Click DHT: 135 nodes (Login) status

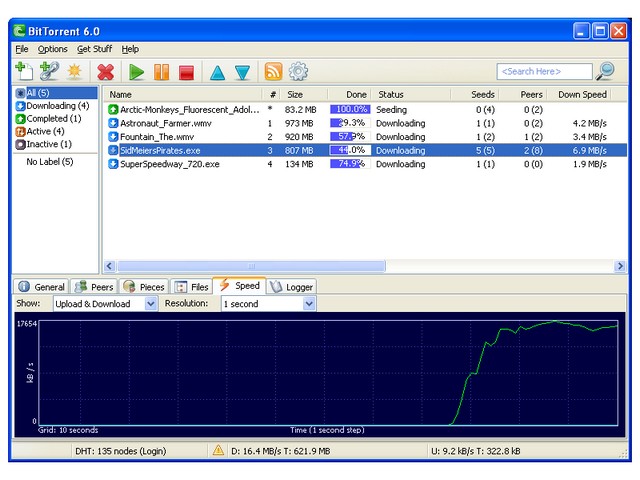pyautogui.click(x=121, y=451)
